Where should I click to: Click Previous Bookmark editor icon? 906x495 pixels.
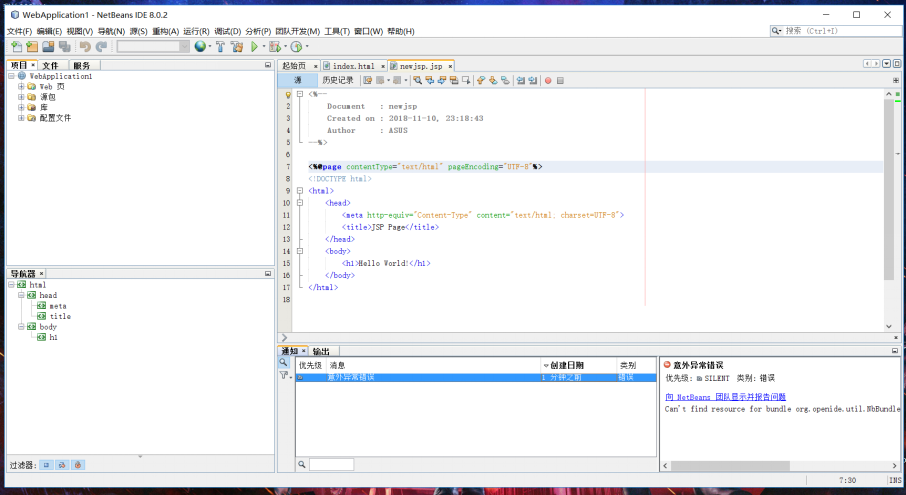click(x=481, y=80)
